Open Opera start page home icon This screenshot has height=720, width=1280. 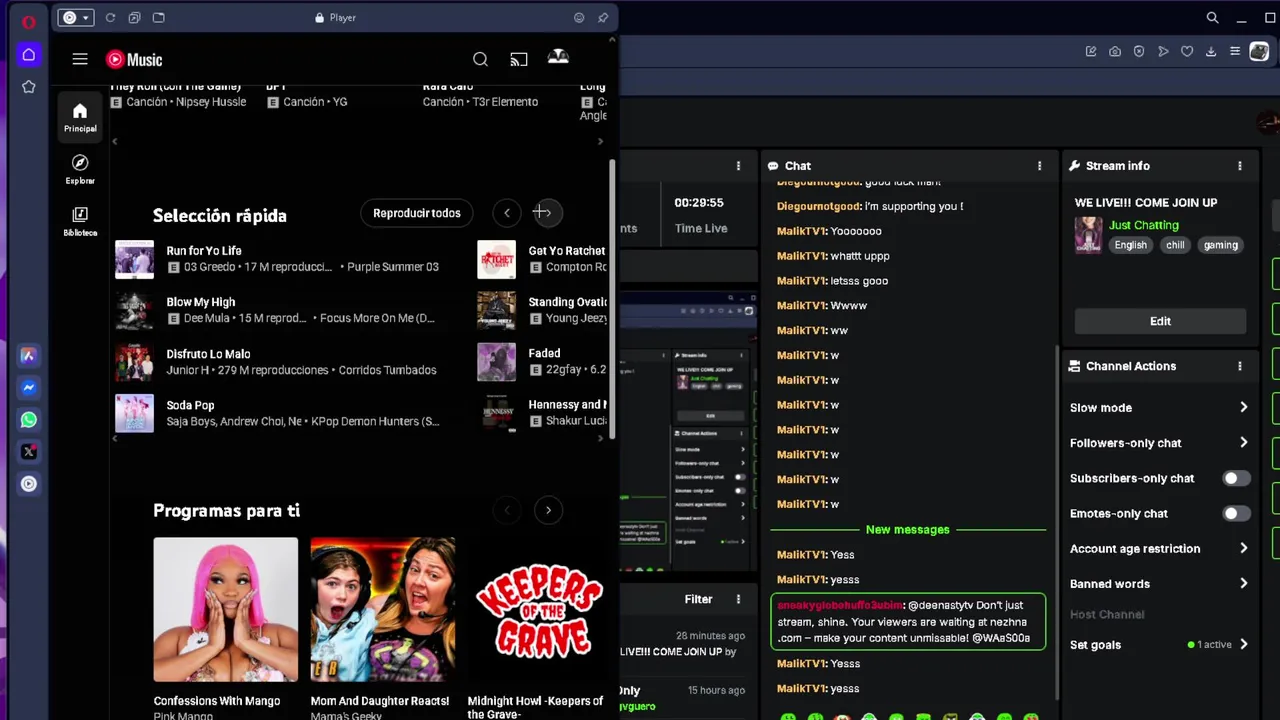pyautogui.click(x=28, y=55)
